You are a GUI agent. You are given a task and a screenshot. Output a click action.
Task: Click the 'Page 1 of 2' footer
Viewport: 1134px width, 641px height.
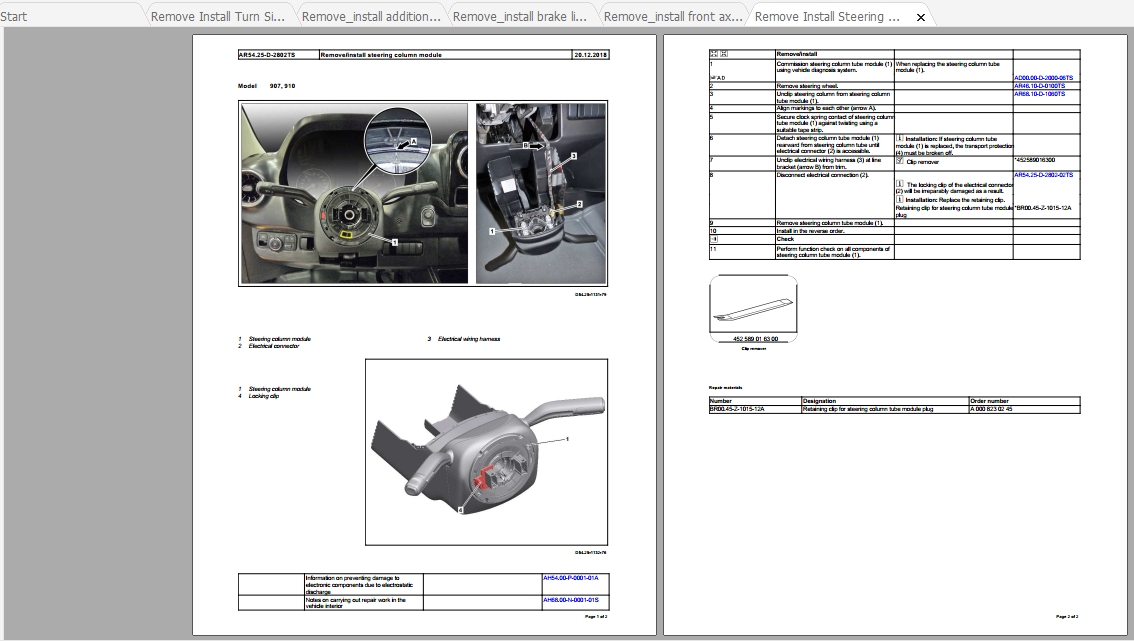point(596,616)
